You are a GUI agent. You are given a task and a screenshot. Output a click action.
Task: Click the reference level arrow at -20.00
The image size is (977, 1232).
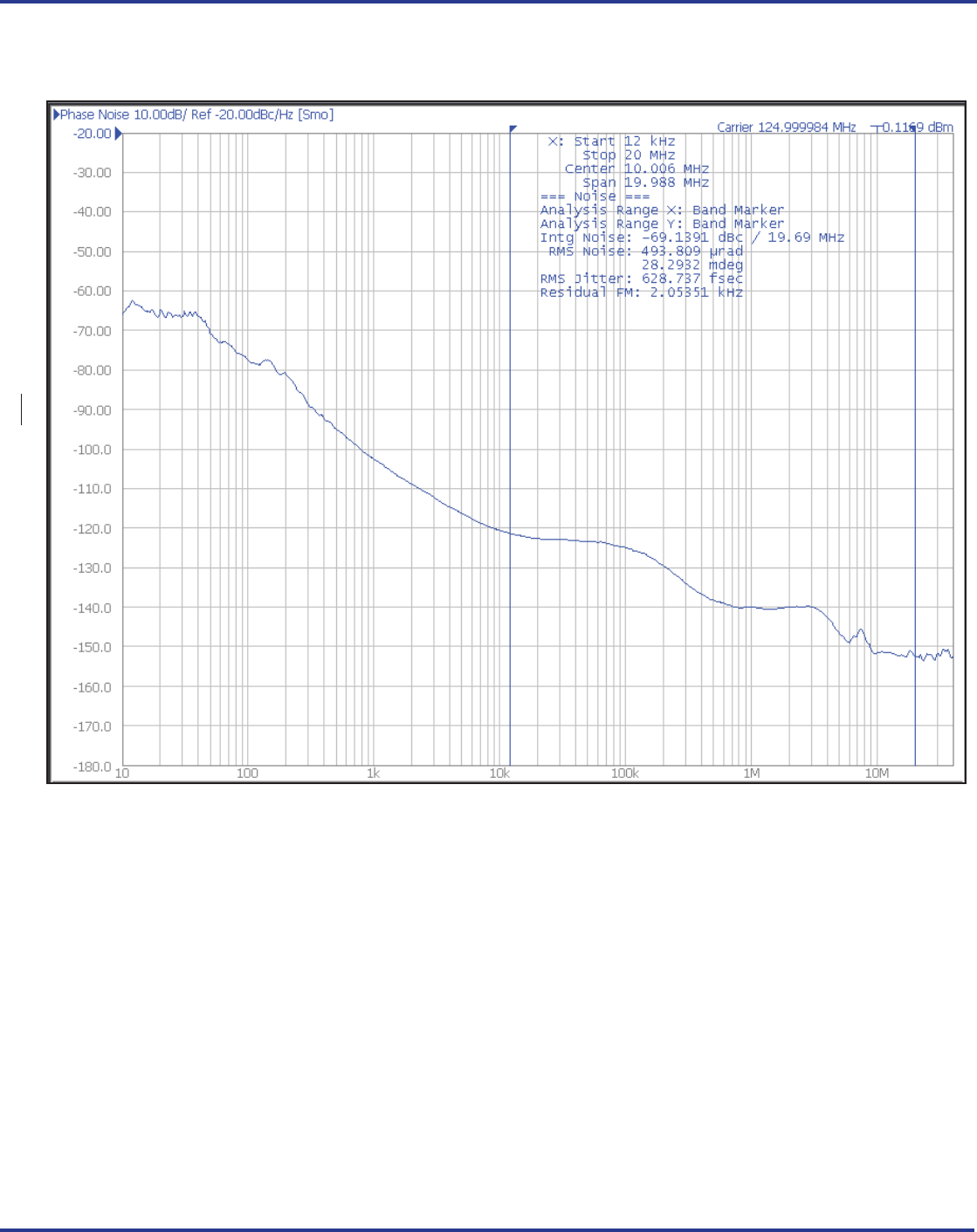[119, 134]
